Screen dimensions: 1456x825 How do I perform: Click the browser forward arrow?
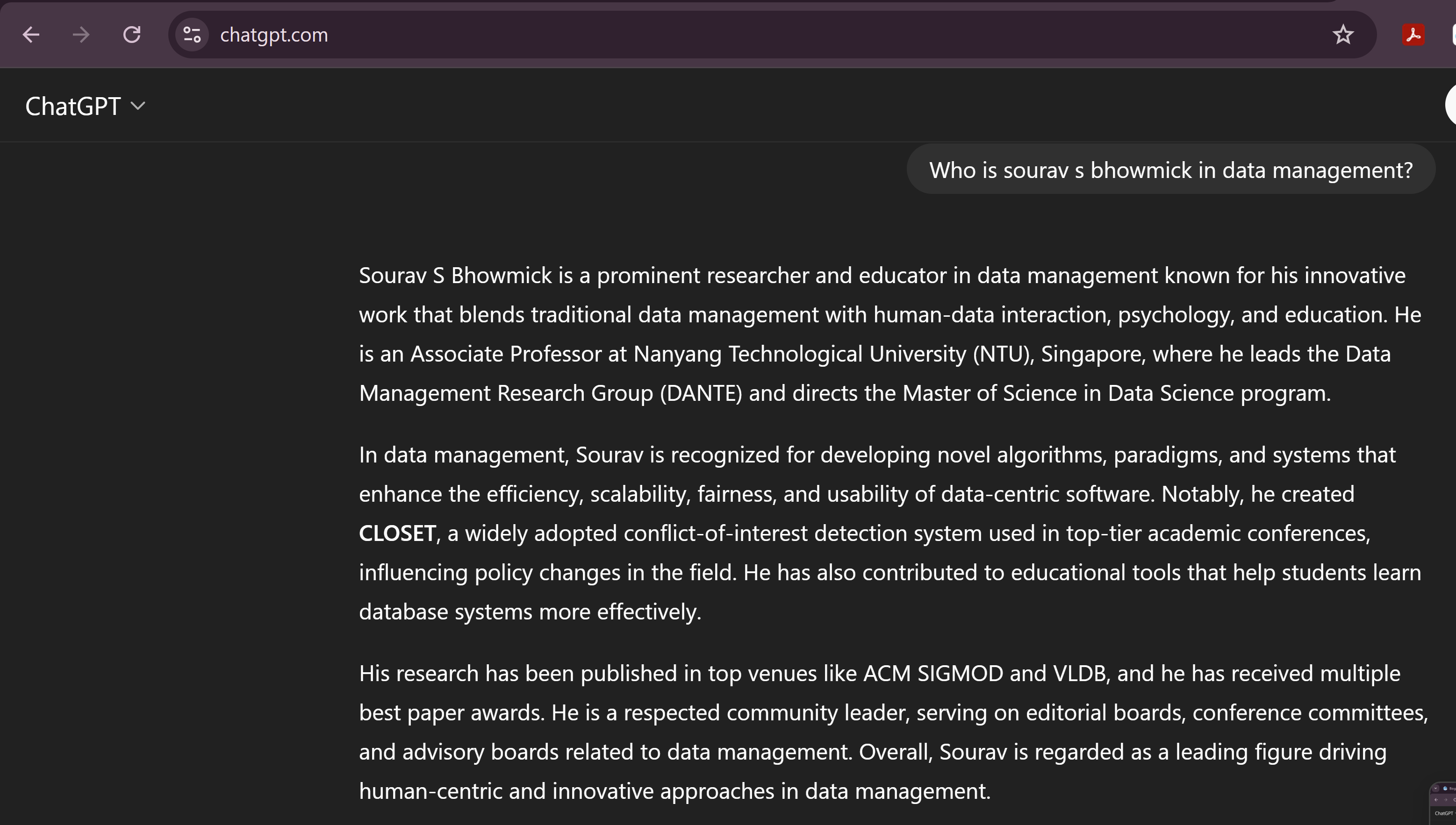tap(81, 35)
